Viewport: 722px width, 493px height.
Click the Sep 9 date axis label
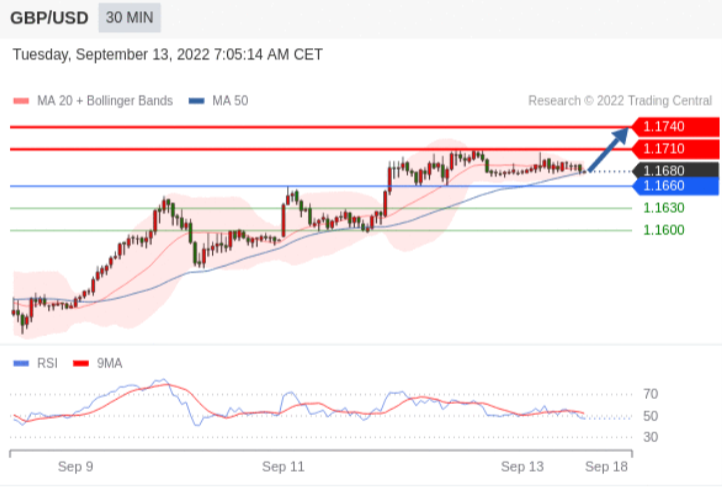click(x=76, y=467)
